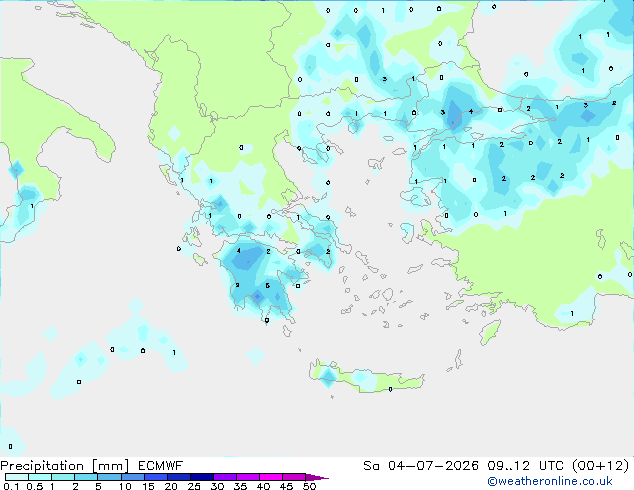Select the 45–50 mm legend color swatch
Image resolution: width=634 pixels, height=490 pixels.
click(294, 477)
